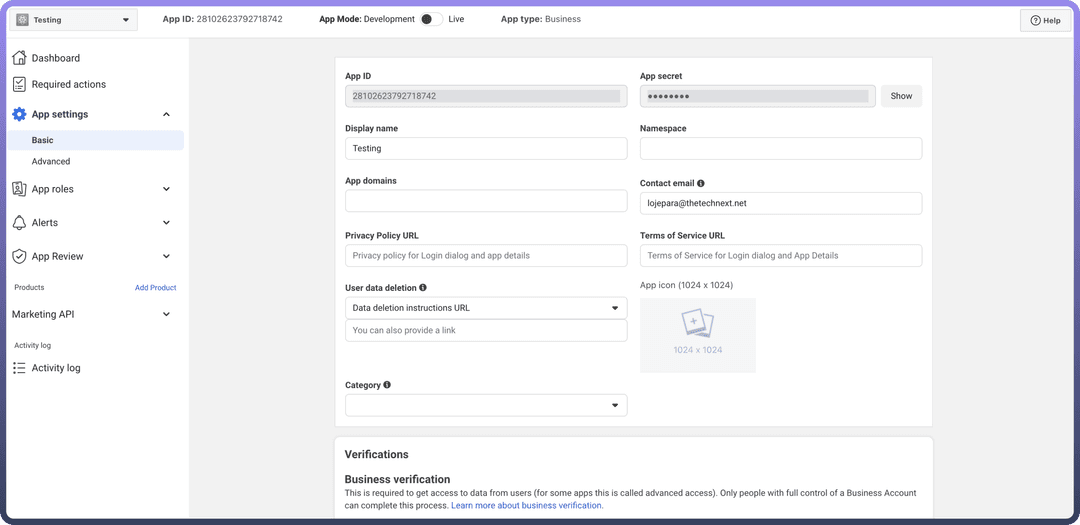Toggle App Mode from Development to Live
Screen dimensions: 1080x525
click(x=431, y=19)
